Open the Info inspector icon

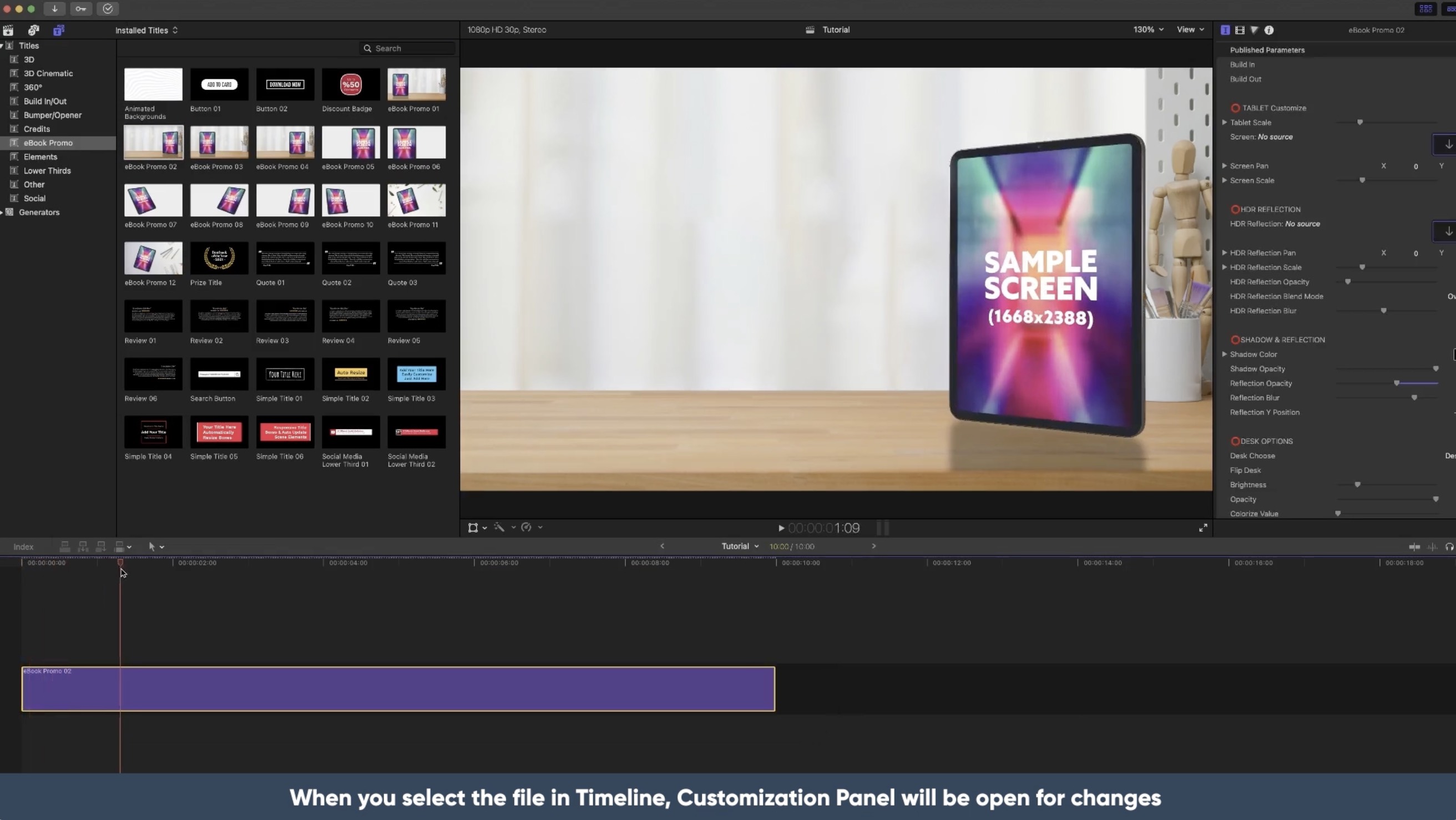point(1269,30)
